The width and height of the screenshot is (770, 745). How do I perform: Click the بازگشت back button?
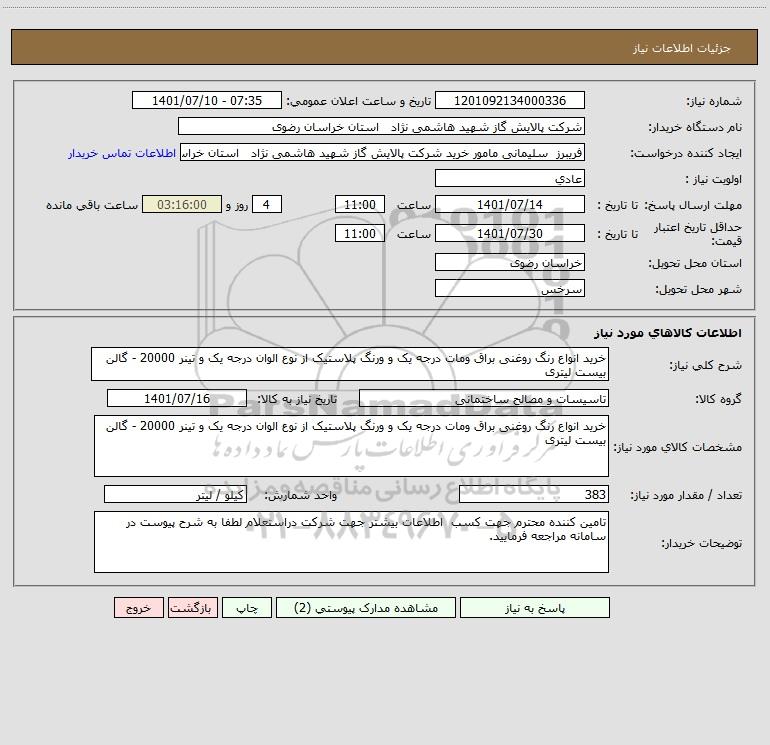[192, 607]
